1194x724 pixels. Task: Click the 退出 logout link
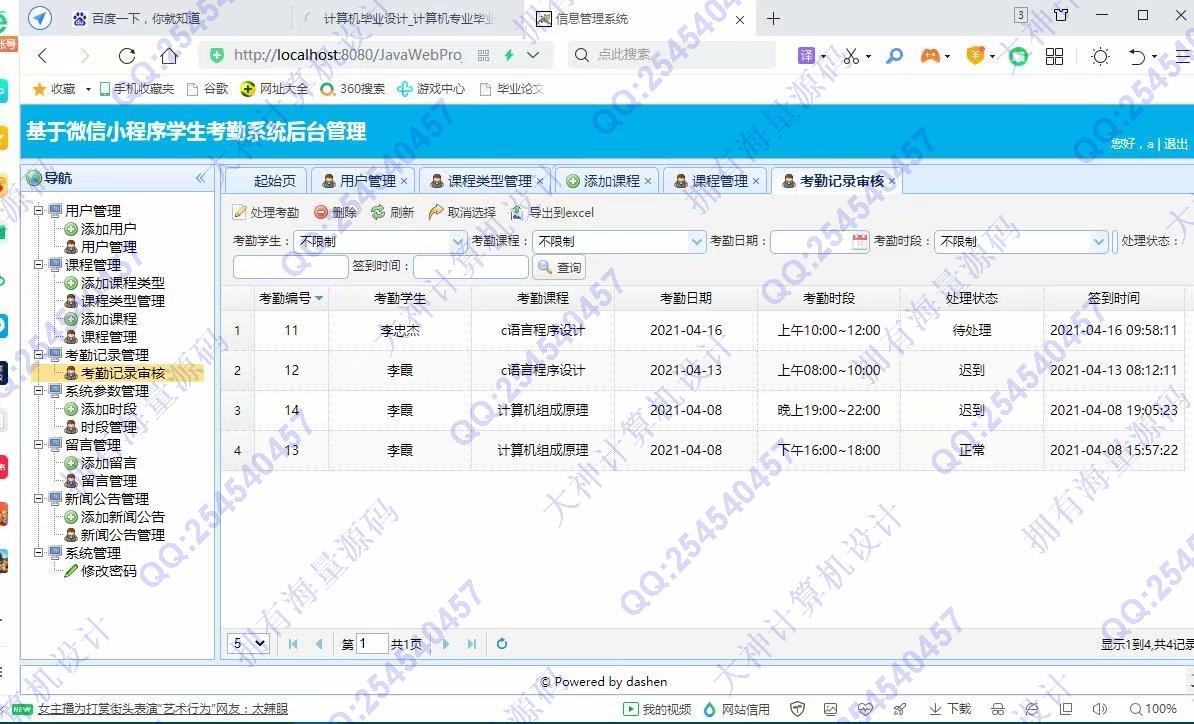coord(1176,143)
